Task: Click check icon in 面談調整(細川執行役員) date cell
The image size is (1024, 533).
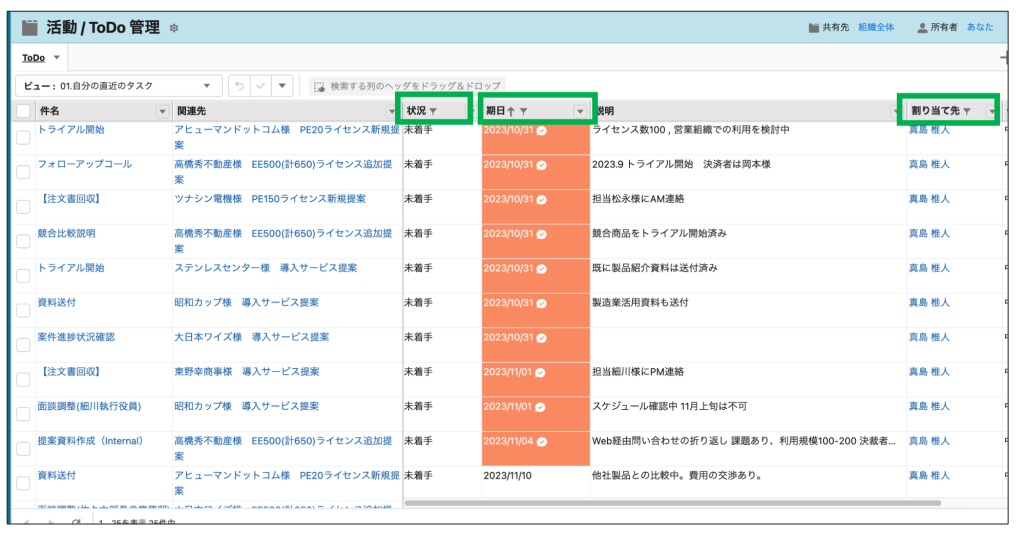Action: pos(540,408)
